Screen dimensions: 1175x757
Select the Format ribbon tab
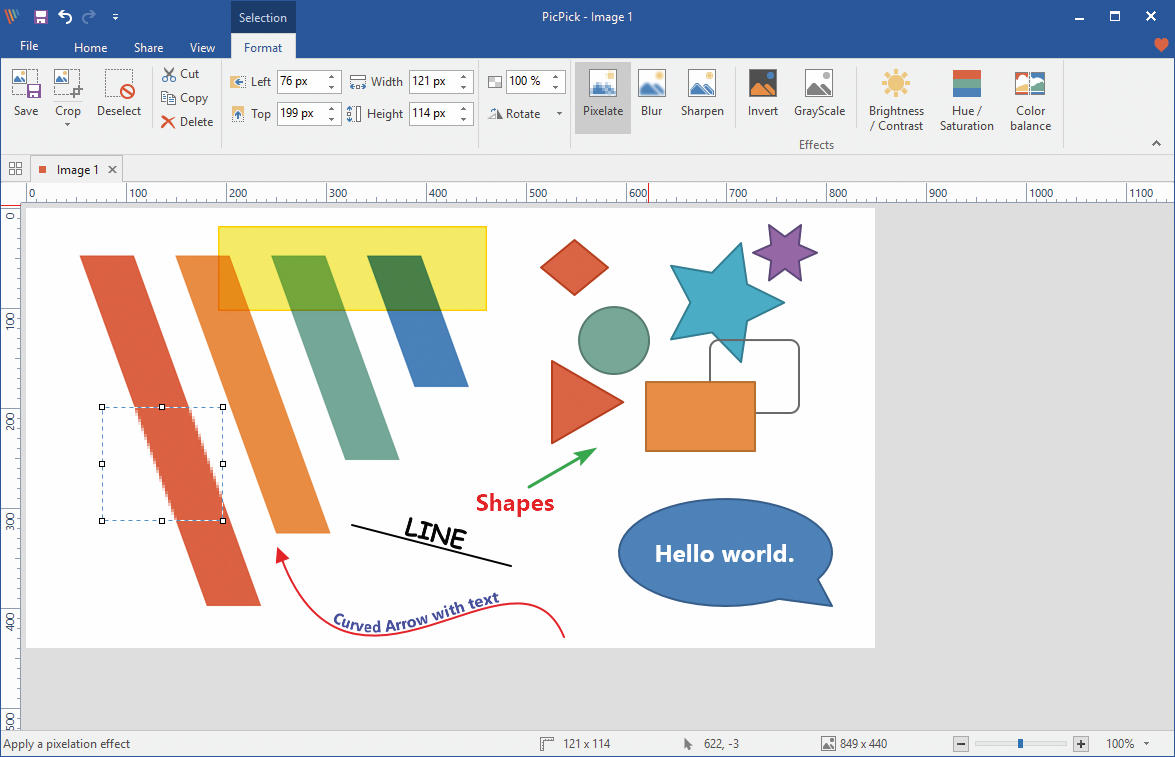tap(263, 47)
